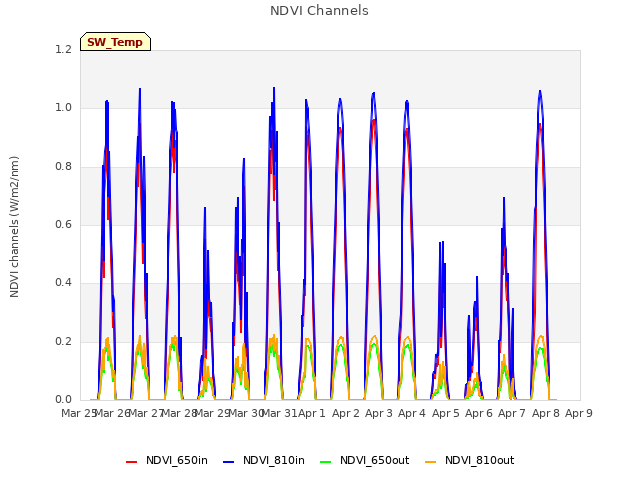
Task: Click the Apr 2 x-axis date label
Action: (345, 413)
